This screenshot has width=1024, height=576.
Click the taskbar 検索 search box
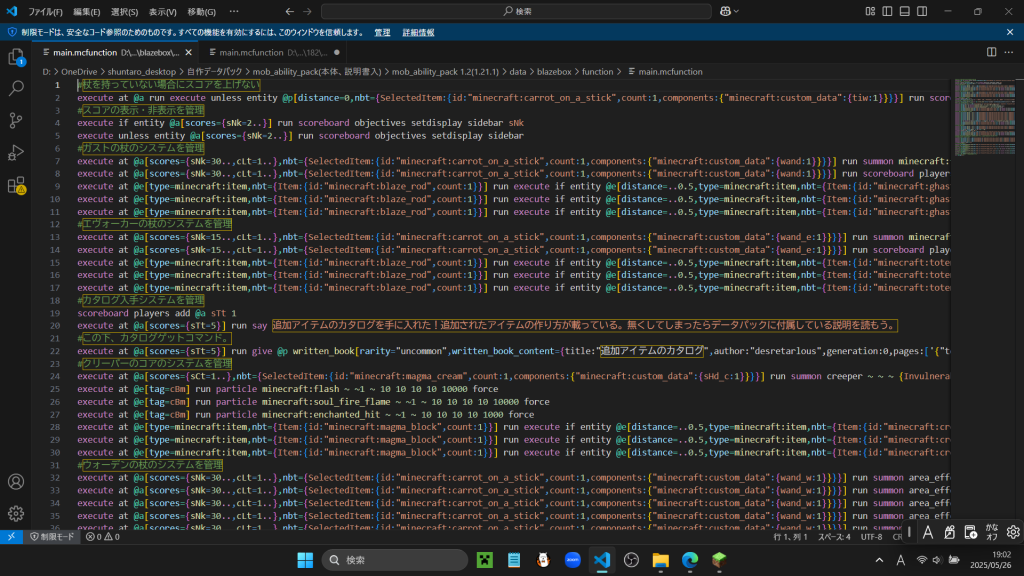click(394, 560)
